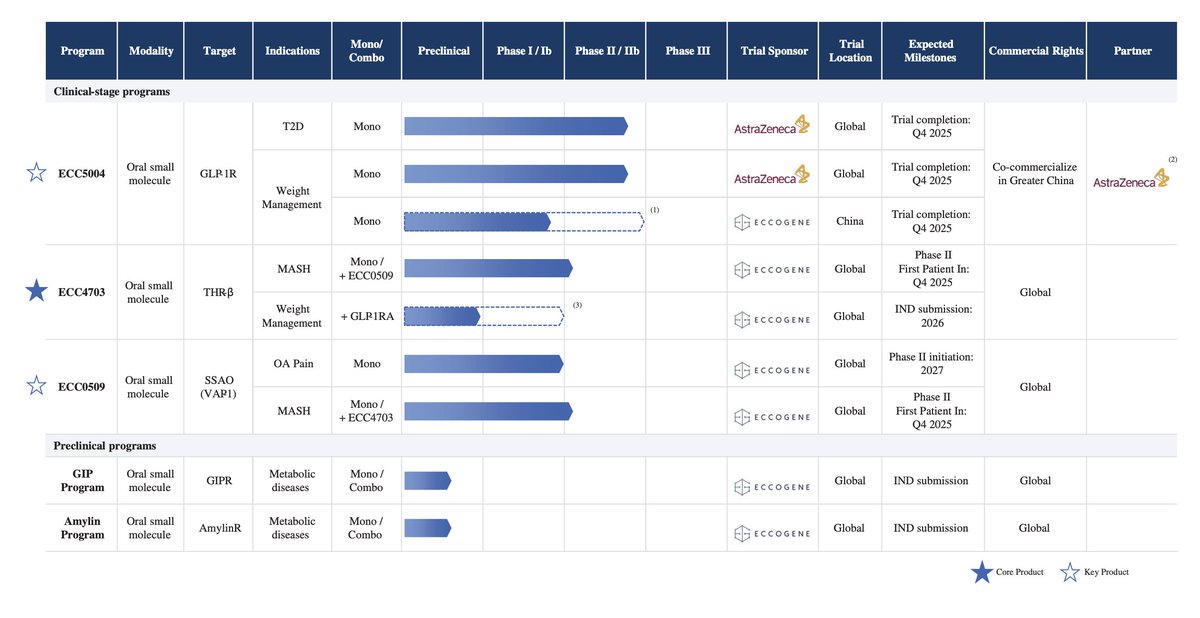Image resolution: width=1200 pixels, height=618 pixels.
Task: Click the ECC0509 program name
Action: pyautogui.click(x=82, y=387)
